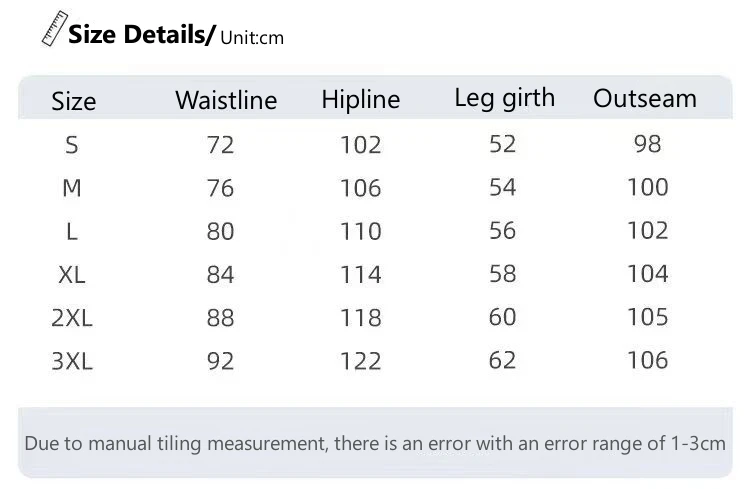Viewport: 750px width, 489px height.
Task: Click the Unit:cm label
Action: [x=251, y=38]
